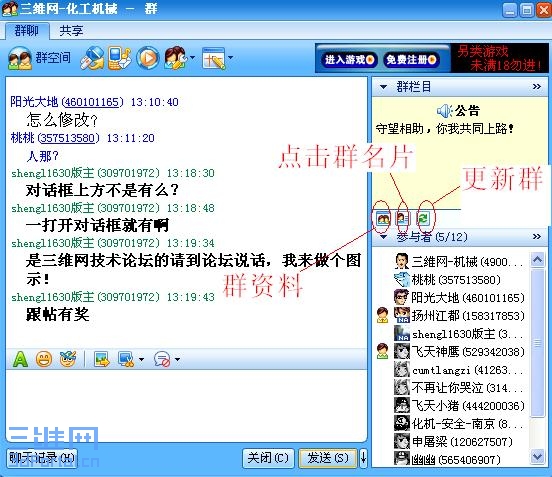Image resolution: width=552 pixels, height=477 pixels.
Task: Switch to the 共享 tab
Action: point(71,31)
